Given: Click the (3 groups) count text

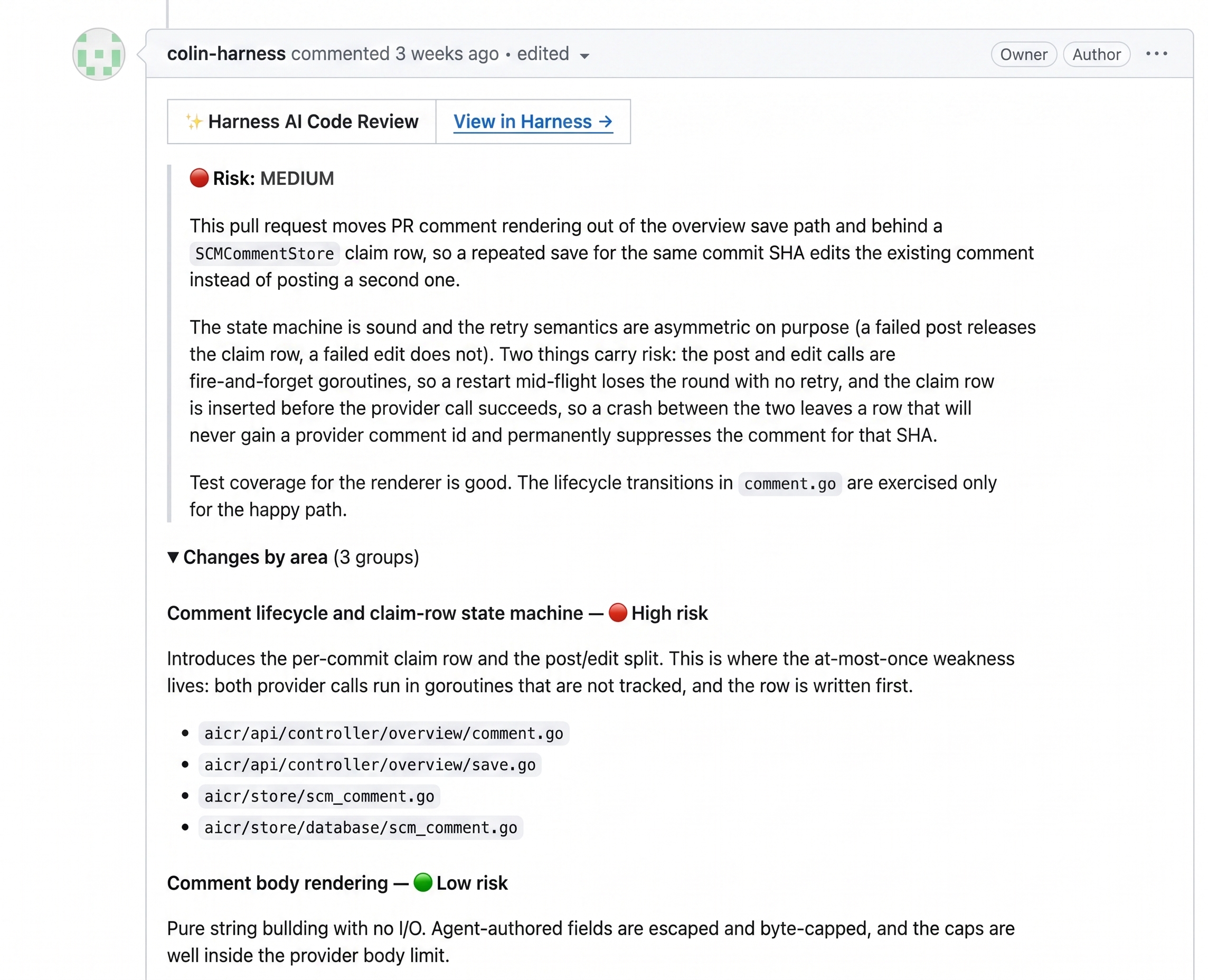Looking at the screenshot, I should 376,557.
